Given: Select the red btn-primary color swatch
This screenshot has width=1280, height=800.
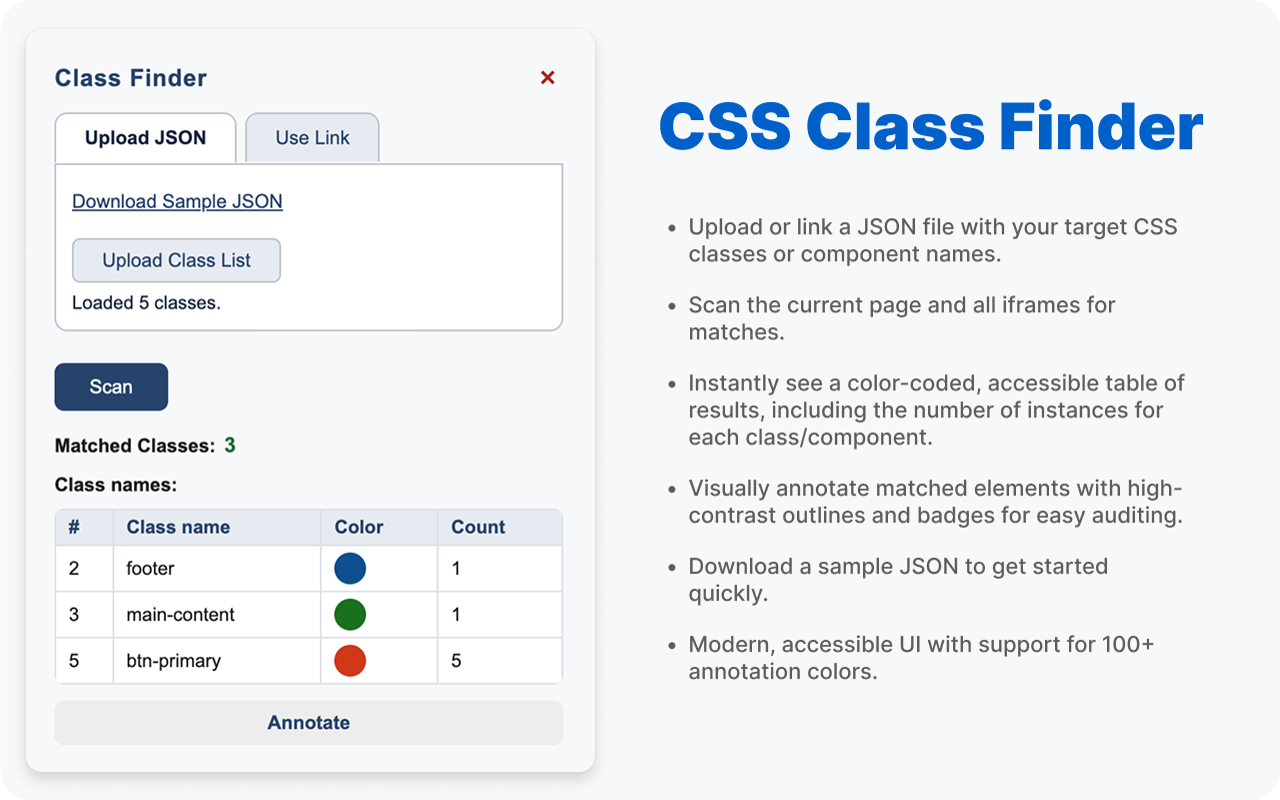Looking at the screenshot, I should pyautogui.click(x=350, y=660).
